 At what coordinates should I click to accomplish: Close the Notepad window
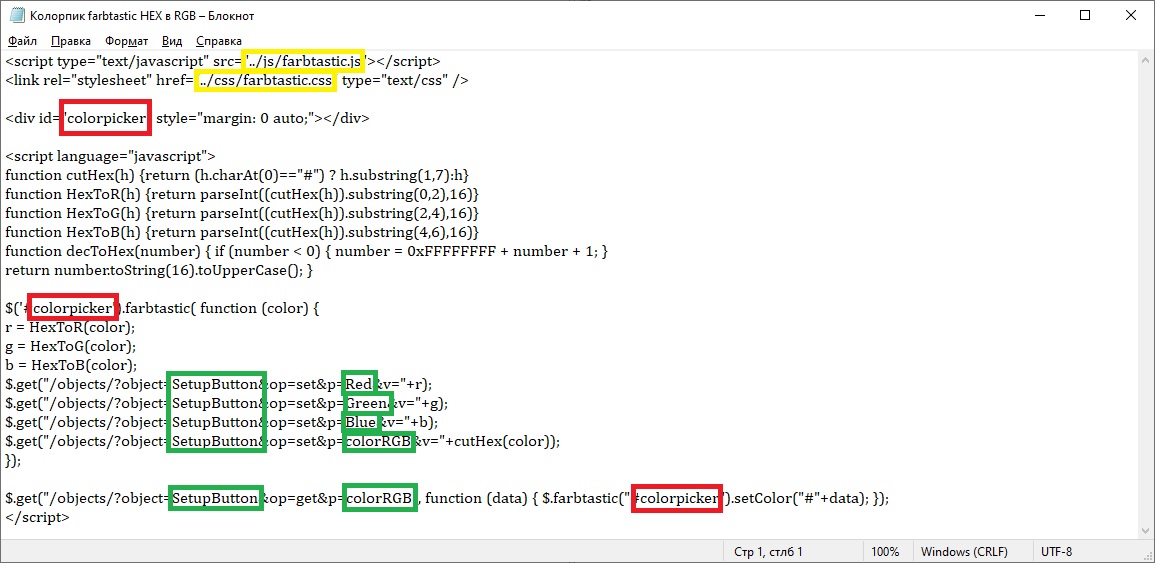(x=1131, y=16)
